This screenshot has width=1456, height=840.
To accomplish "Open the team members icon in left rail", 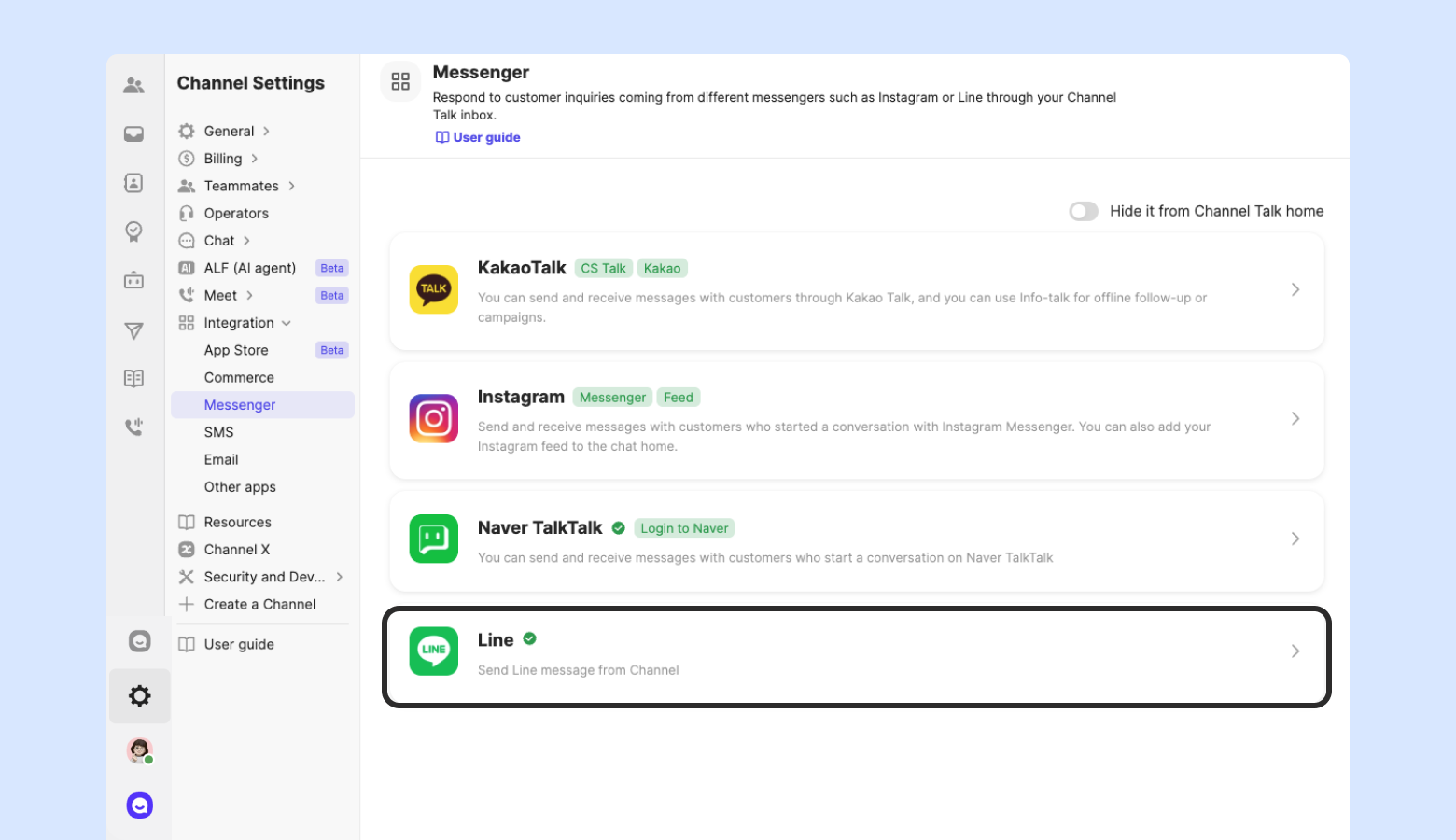I will [133, 86].
